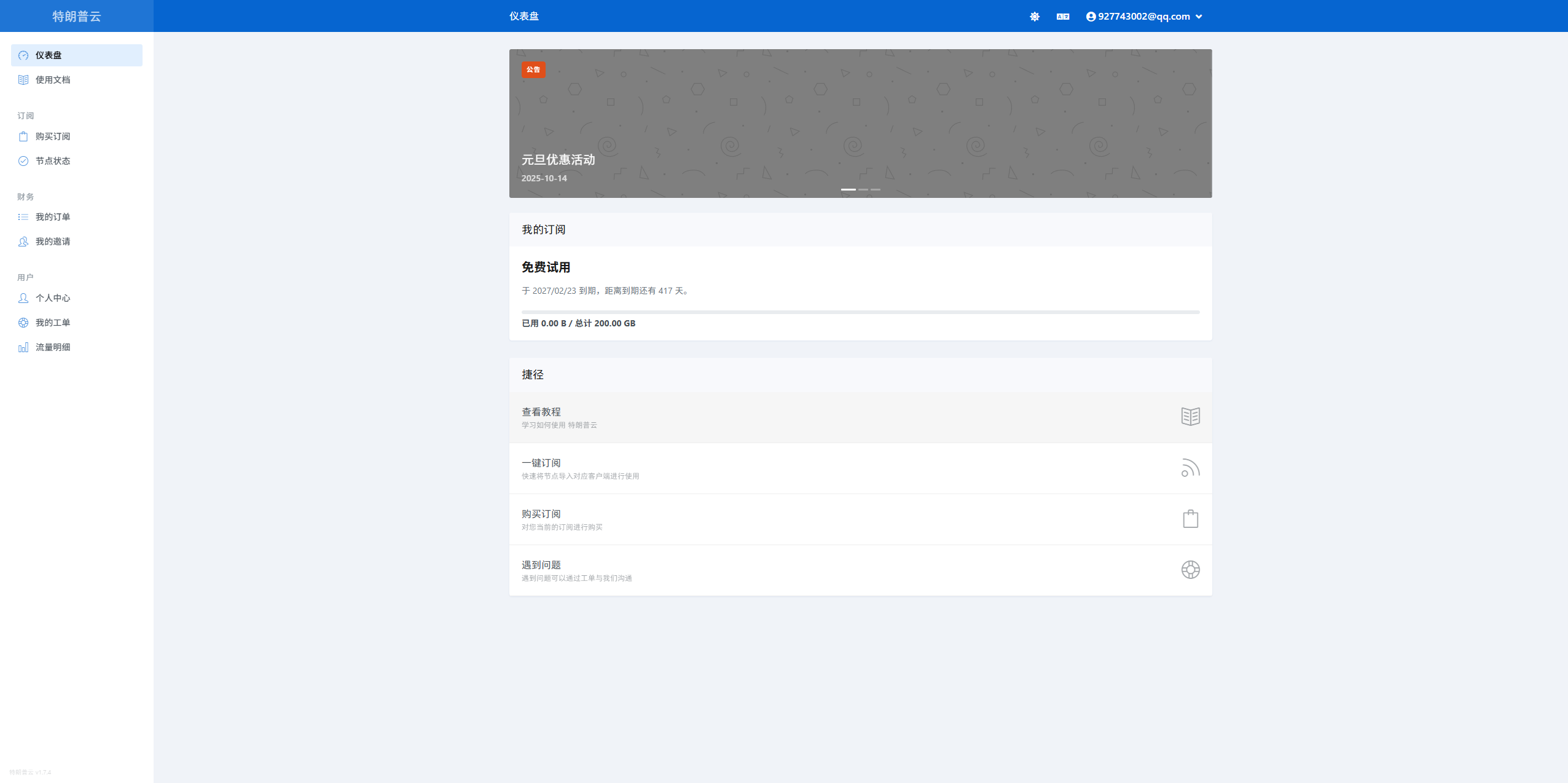Go to 购买订阅 in sidebar
This screenshot has width=1568, height=783.
(x=53, y=136)
